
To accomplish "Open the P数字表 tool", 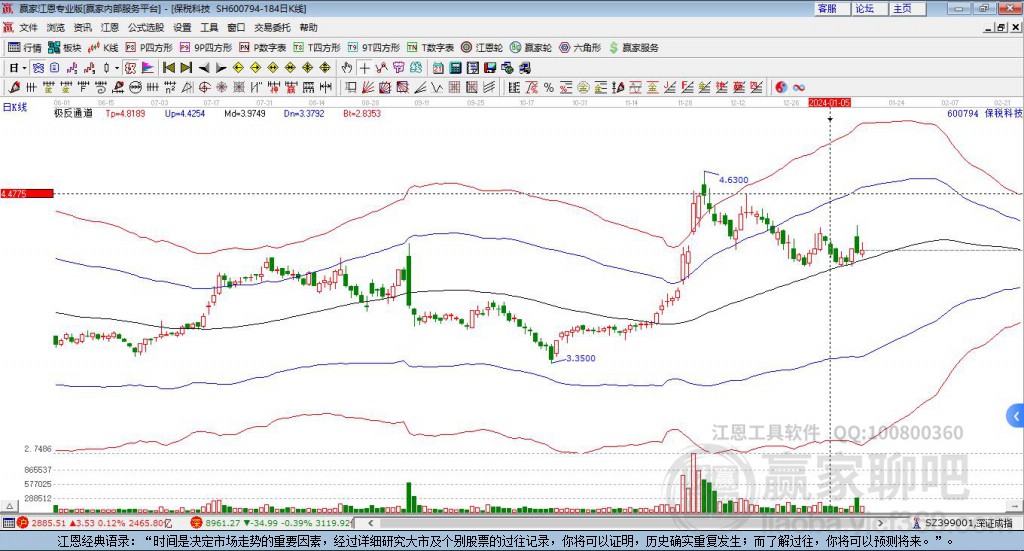I will click(x=263, y=48).
